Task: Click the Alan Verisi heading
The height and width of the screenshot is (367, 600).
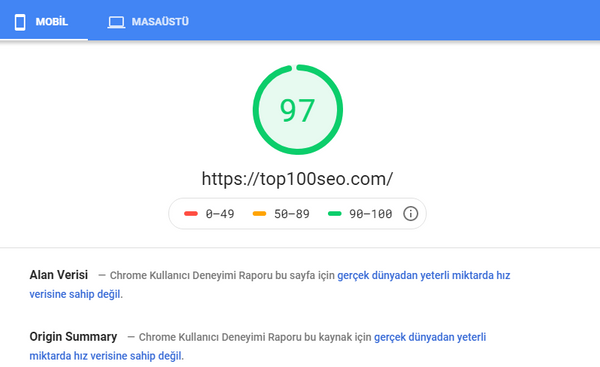Action: 59,275
